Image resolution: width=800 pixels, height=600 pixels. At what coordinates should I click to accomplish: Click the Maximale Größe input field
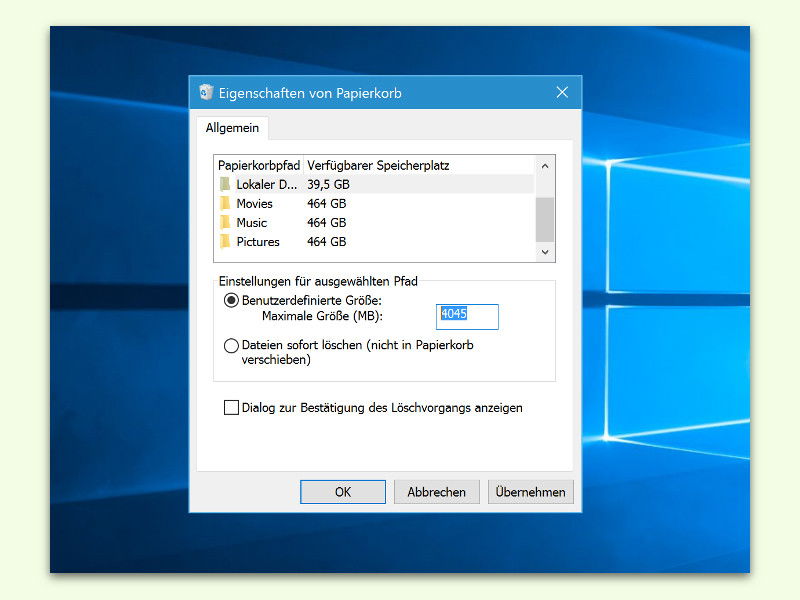tap(467, 317)
